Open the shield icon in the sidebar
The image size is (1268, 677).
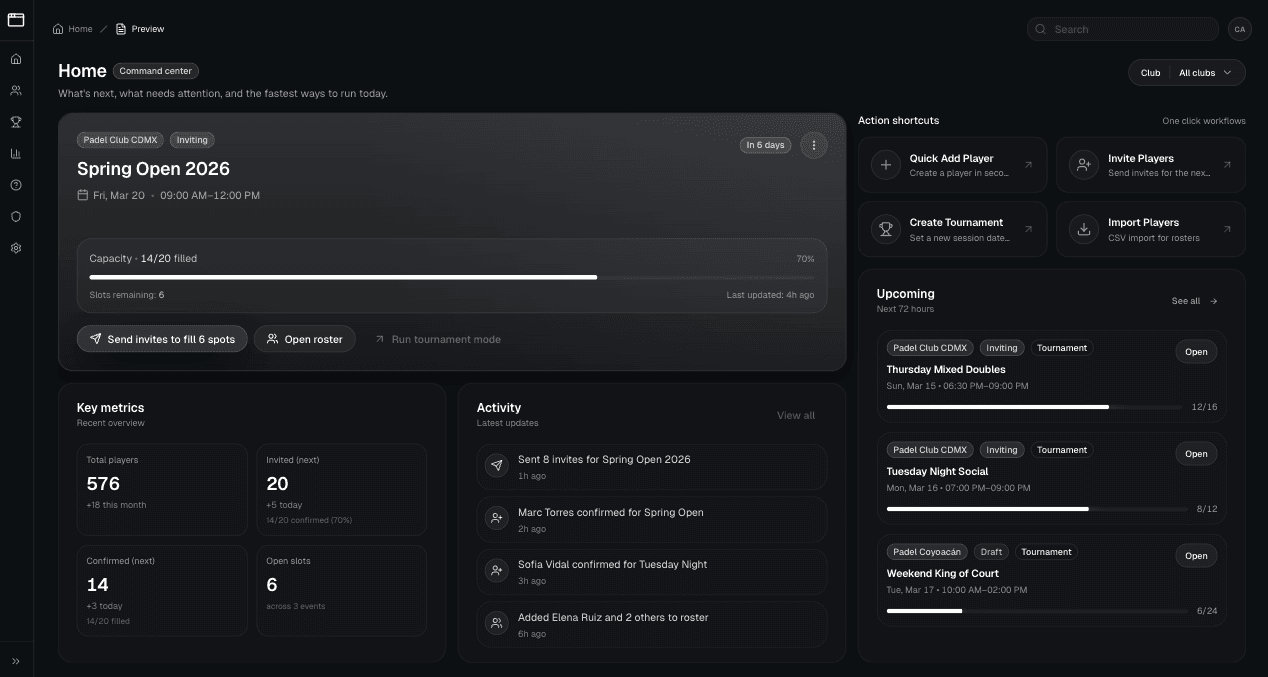(16, 216)
